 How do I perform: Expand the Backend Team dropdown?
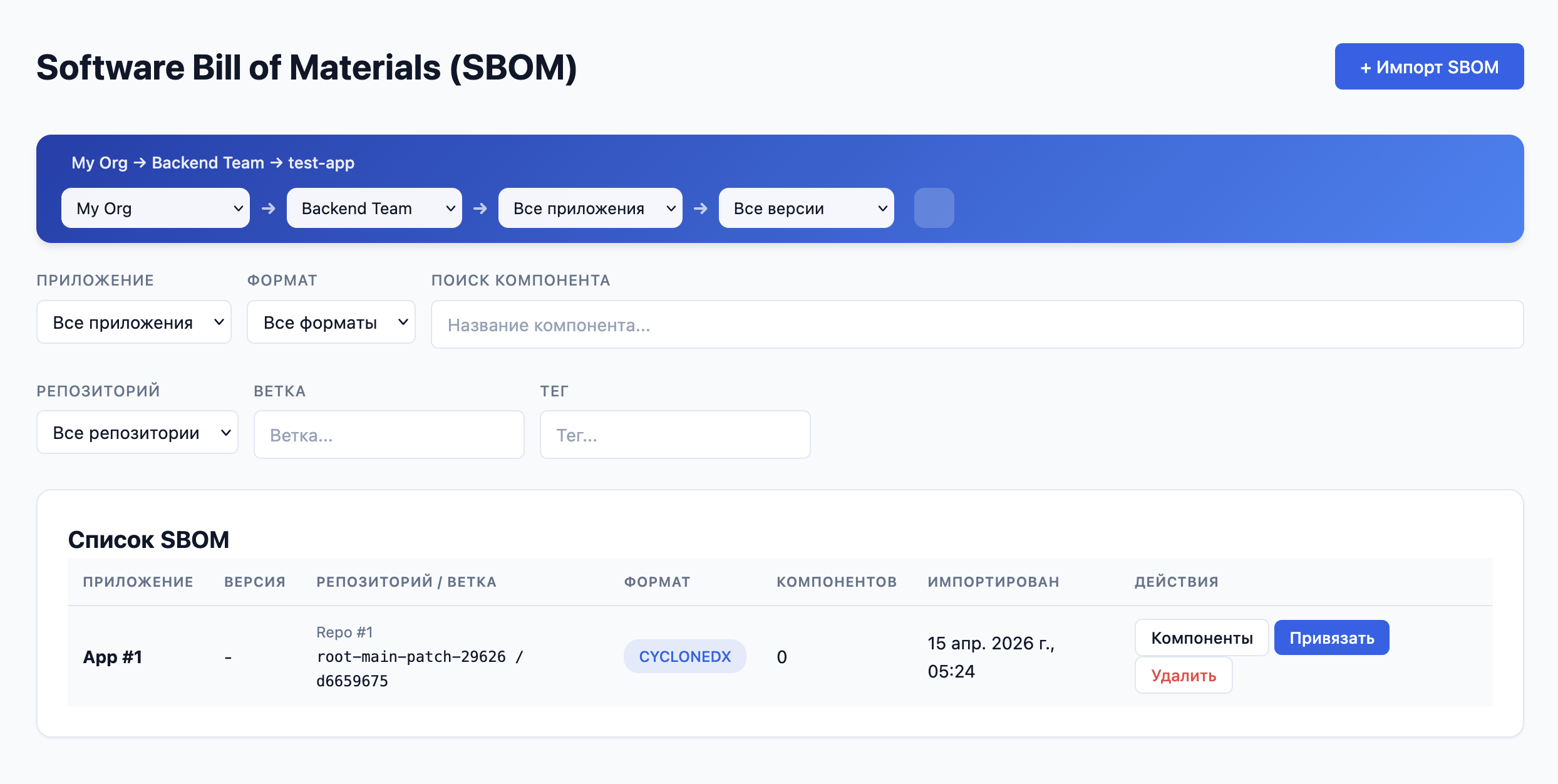[374, 209]
